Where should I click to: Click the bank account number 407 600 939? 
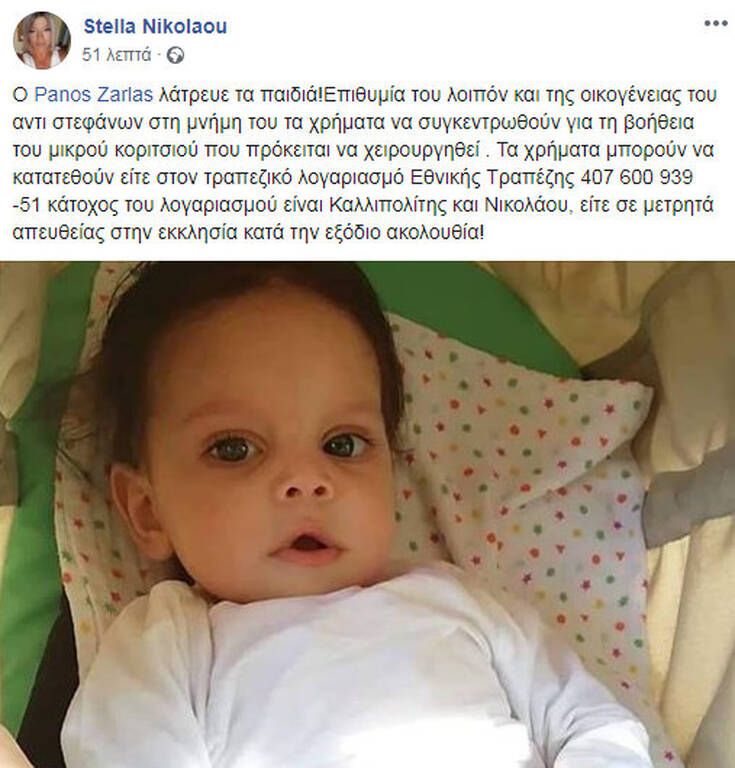click(637, 177)
